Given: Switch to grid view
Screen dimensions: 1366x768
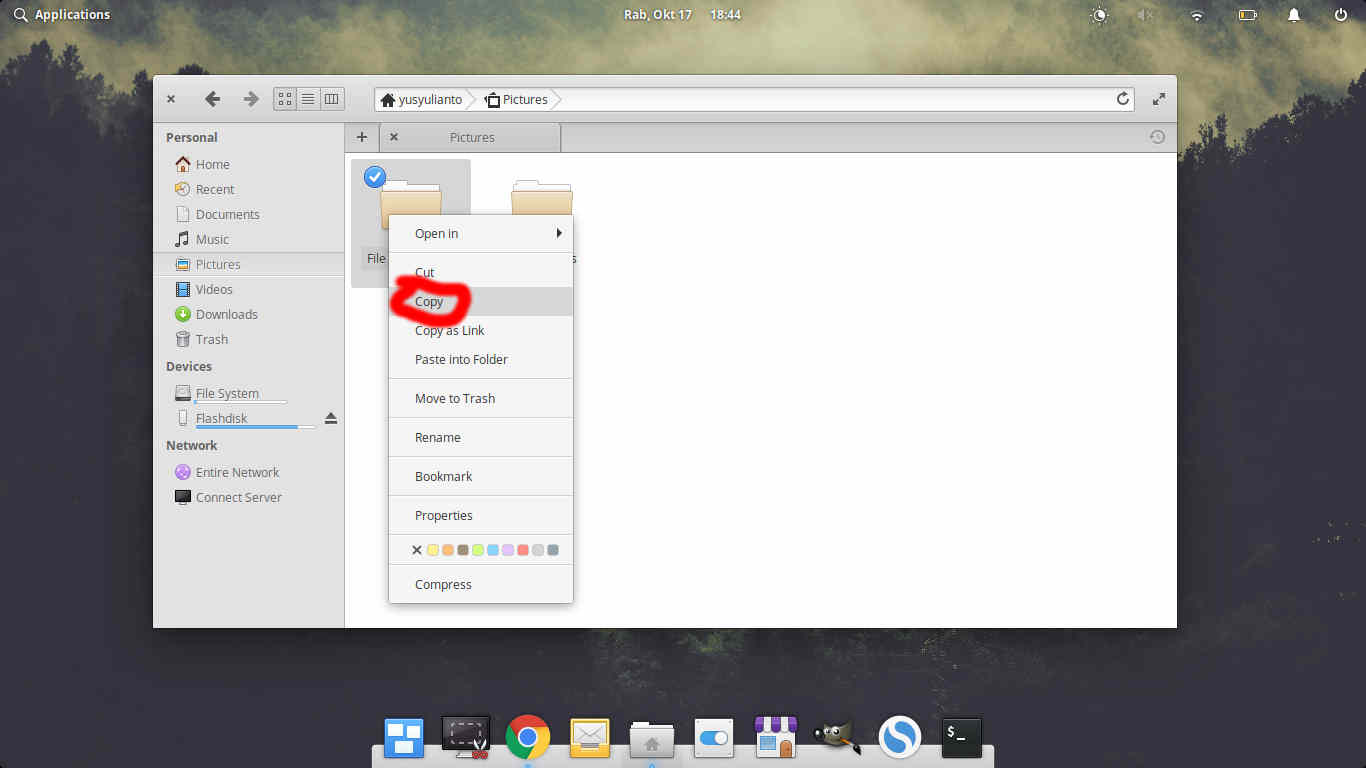Looking at the screenshot, I should [x=284, y=98].
